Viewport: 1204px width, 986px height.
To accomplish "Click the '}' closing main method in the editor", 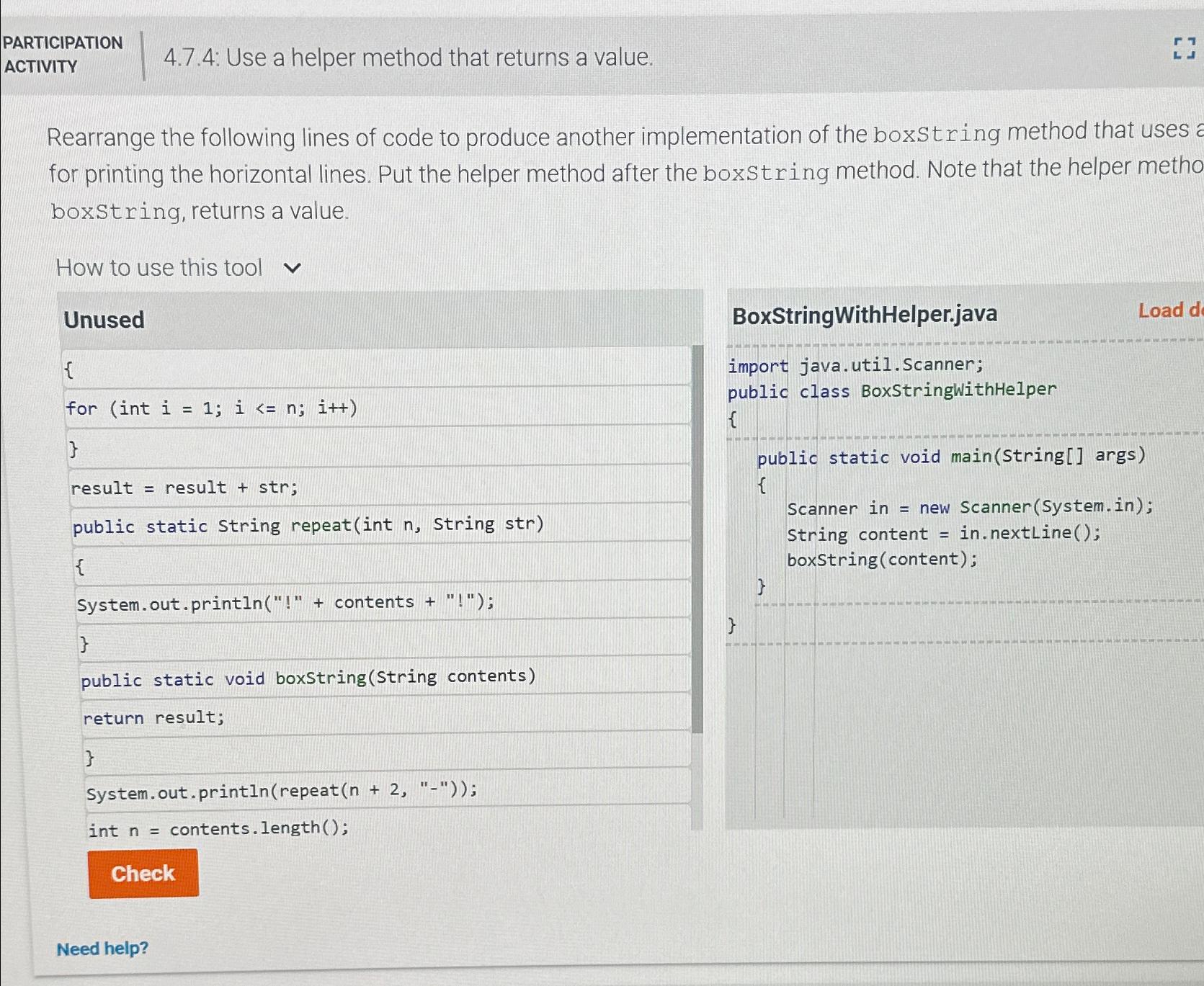I will (761, 586).
